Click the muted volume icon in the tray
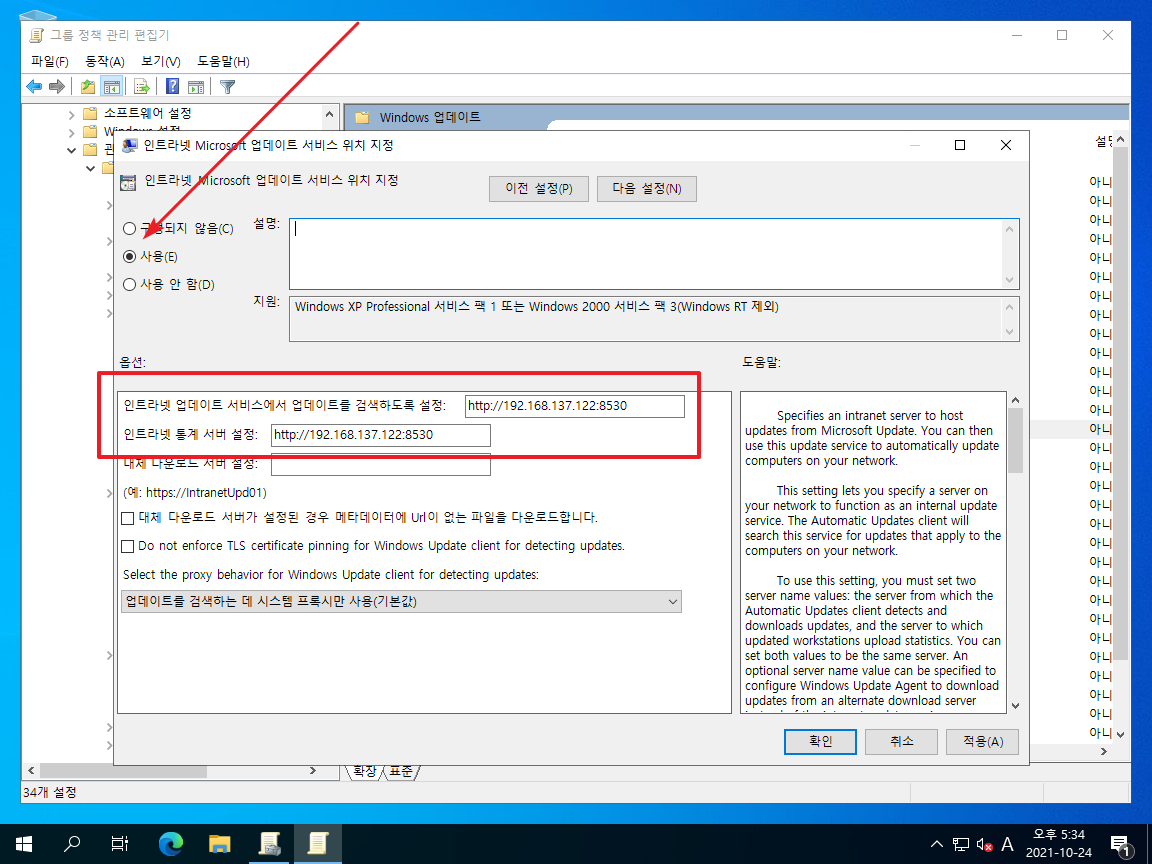 (984, 845)
